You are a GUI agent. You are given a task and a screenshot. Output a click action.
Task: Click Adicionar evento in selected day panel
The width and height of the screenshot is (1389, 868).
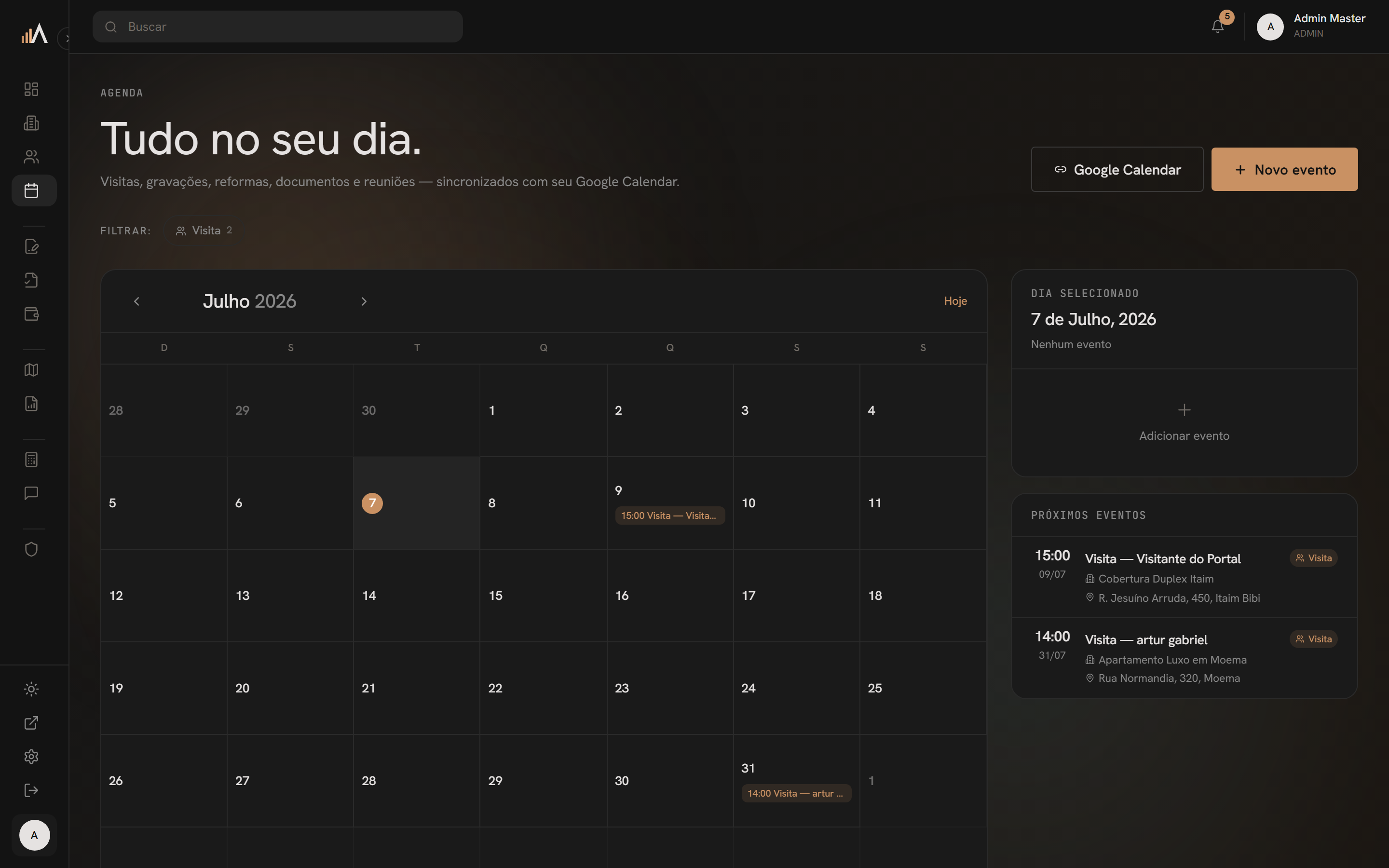[1184, 422]
